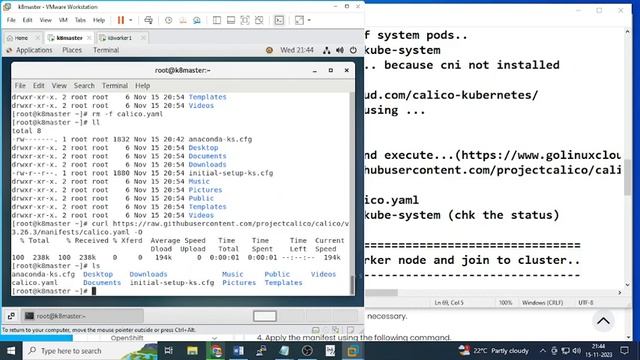
Task: Click the Unity mode icon
Action: click(x=259, y=20)
